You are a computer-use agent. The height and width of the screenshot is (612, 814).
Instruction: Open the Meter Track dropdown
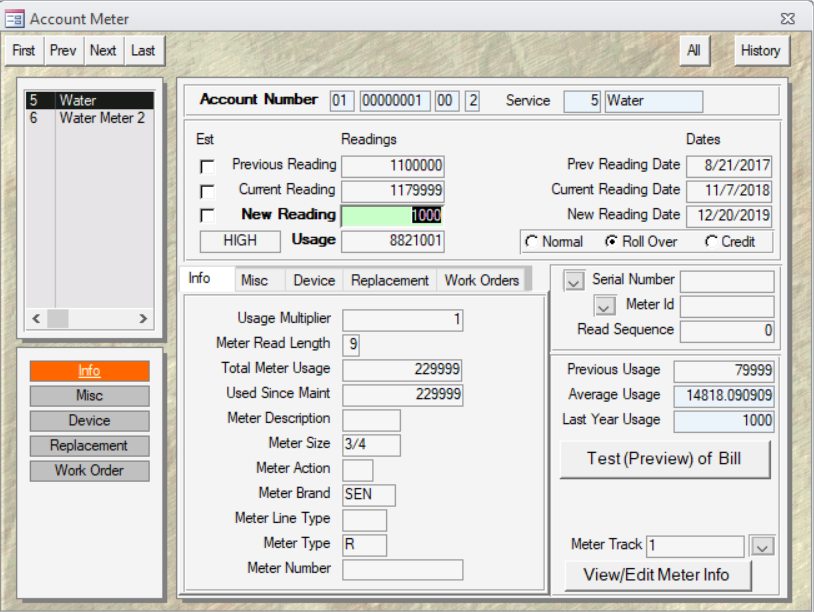761,546
